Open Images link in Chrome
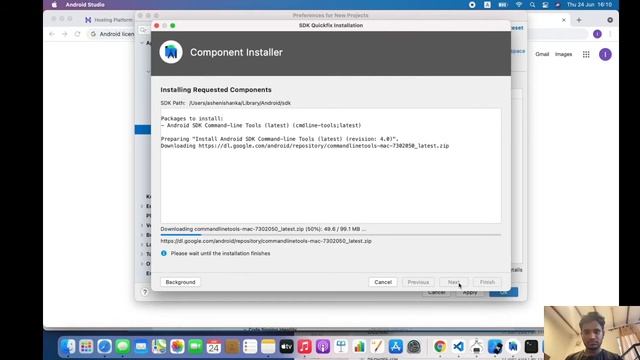This screenshot has width=640, height=360. tap(563, 54)
